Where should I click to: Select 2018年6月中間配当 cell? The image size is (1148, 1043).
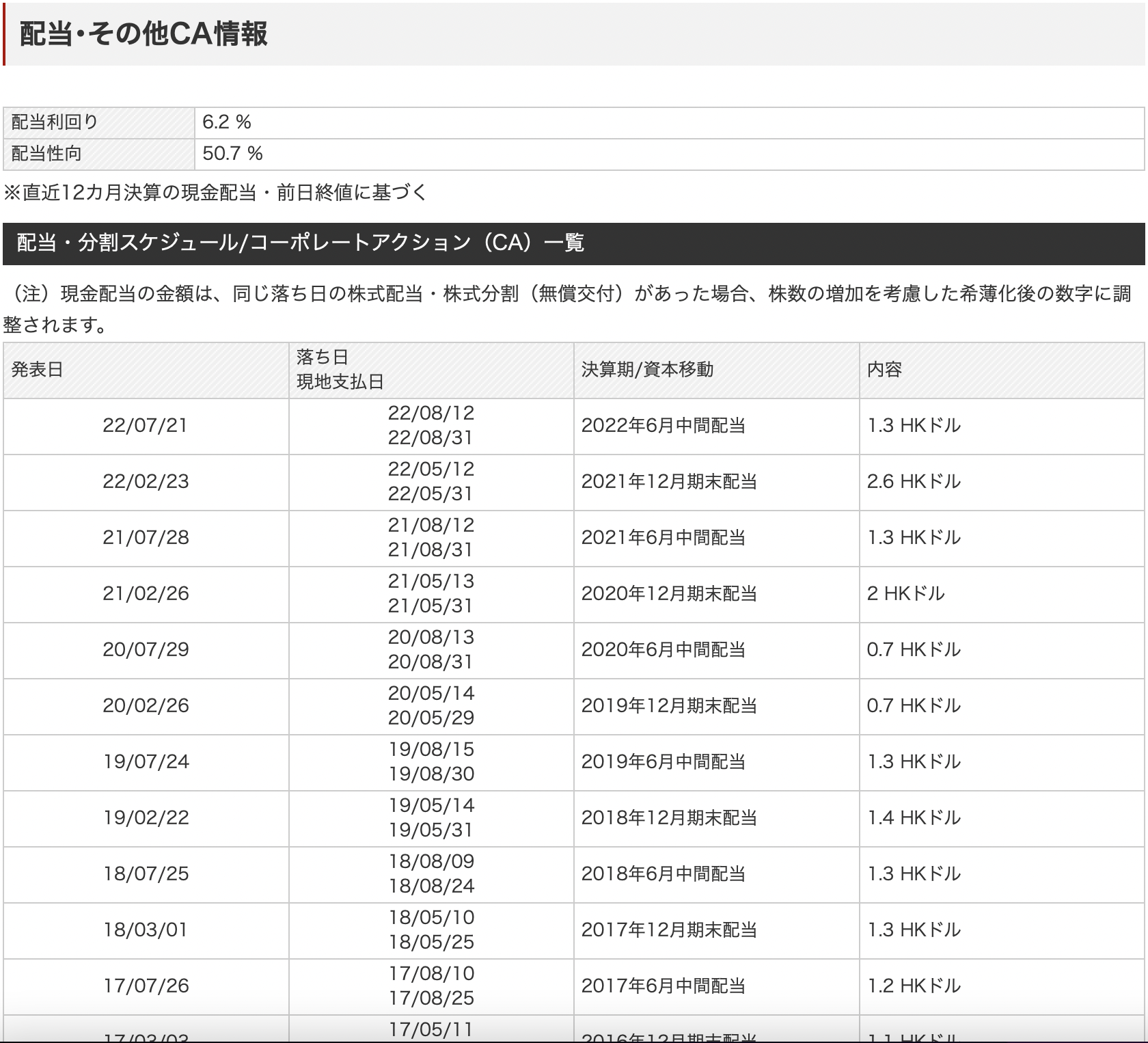point(717,875)
